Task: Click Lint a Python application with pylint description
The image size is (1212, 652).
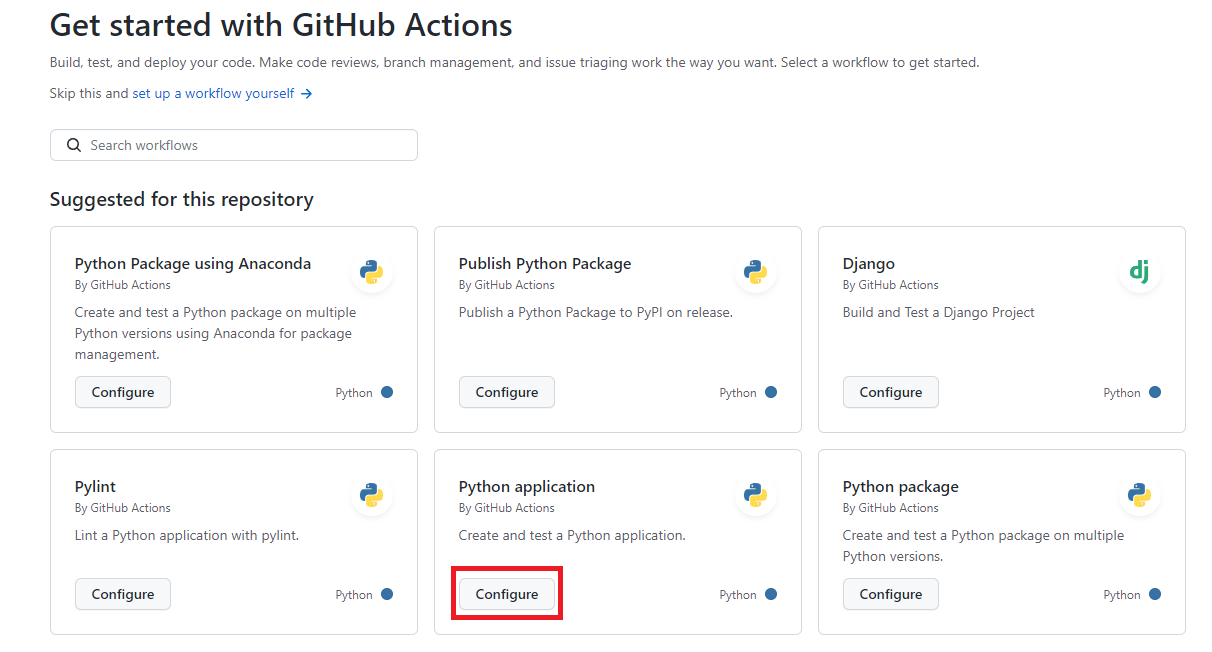Action: coord(187,535)
